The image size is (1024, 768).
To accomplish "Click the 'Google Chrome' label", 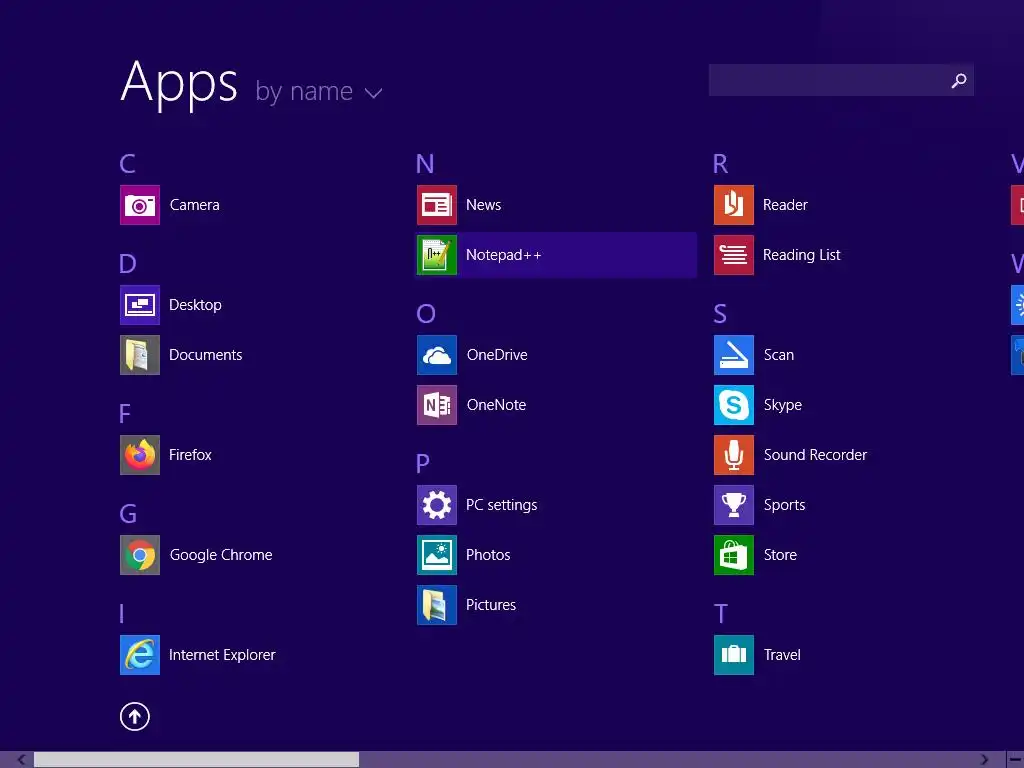I will point(221,555).
